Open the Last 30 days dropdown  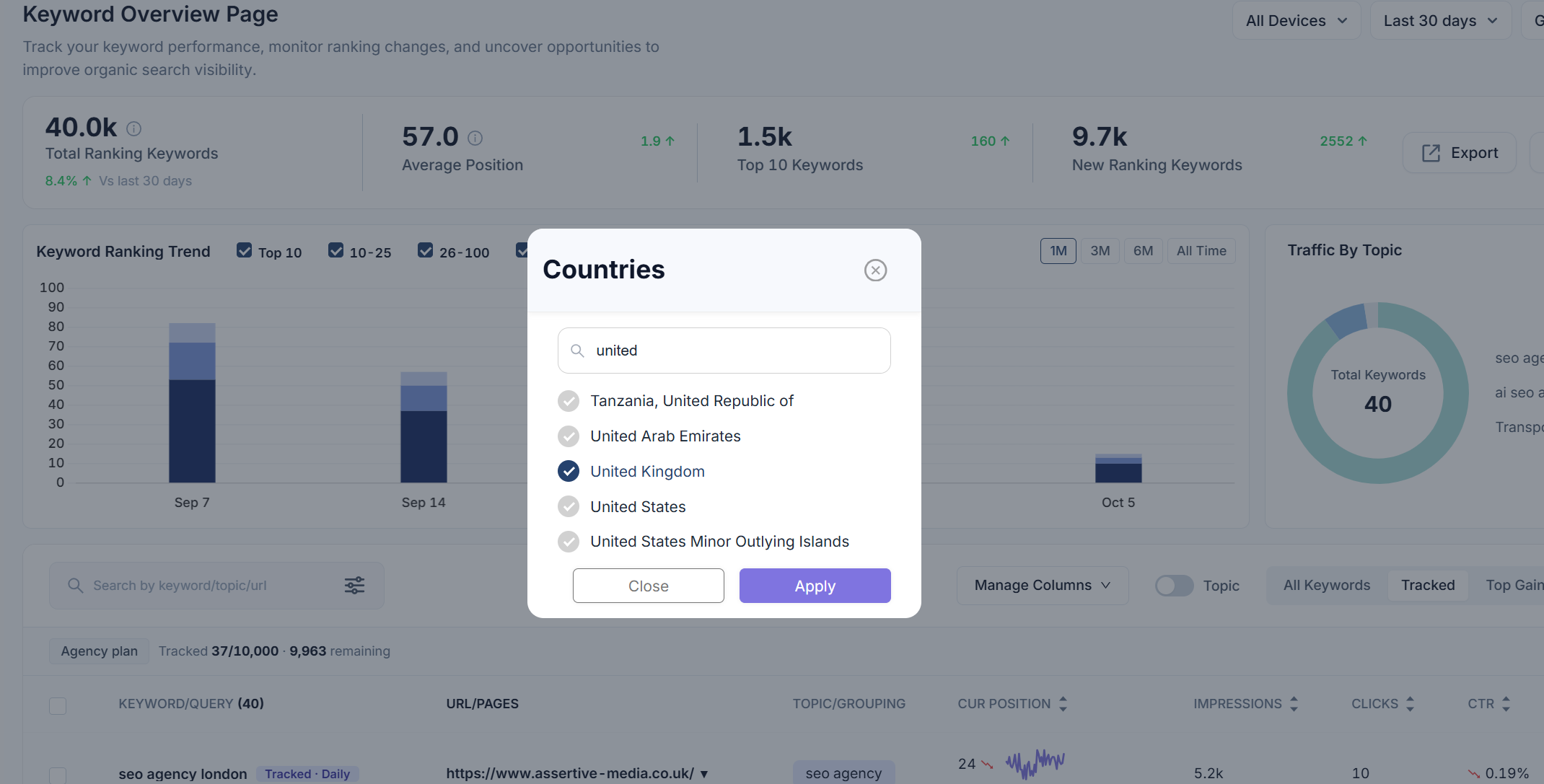pos(1440,20)
